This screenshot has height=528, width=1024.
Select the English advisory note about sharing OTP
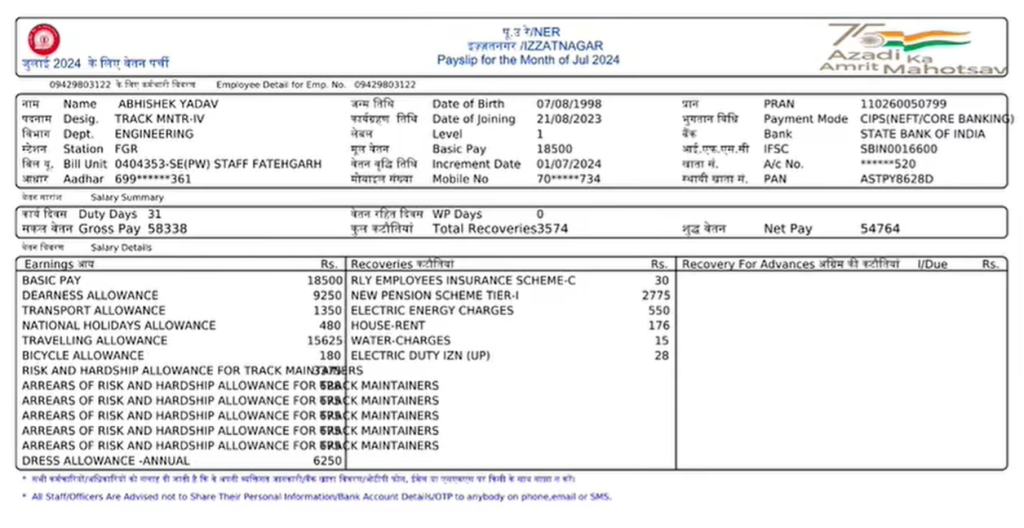tap(317, 497)
